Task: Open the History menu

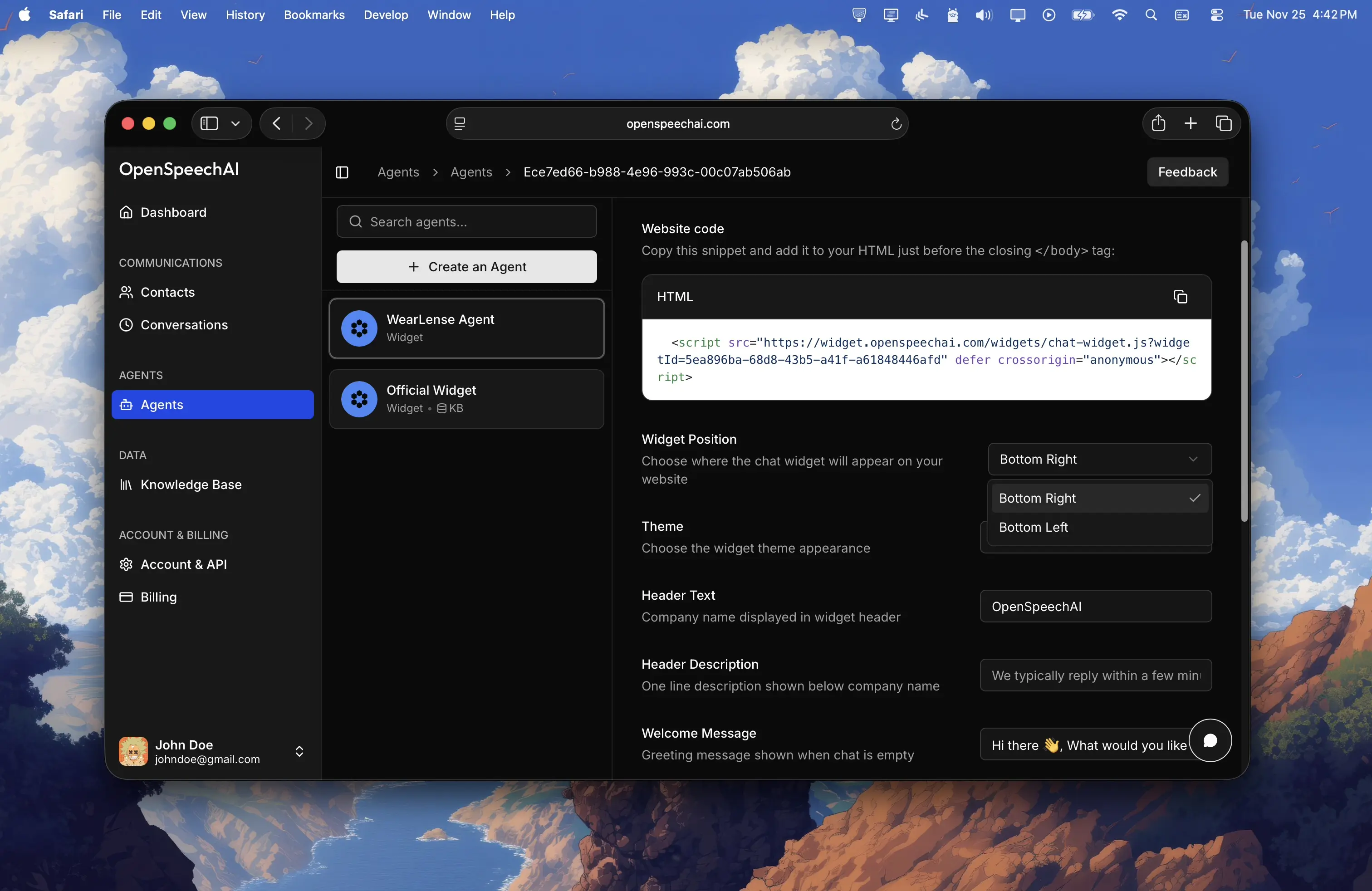Action: coord(245,15)
